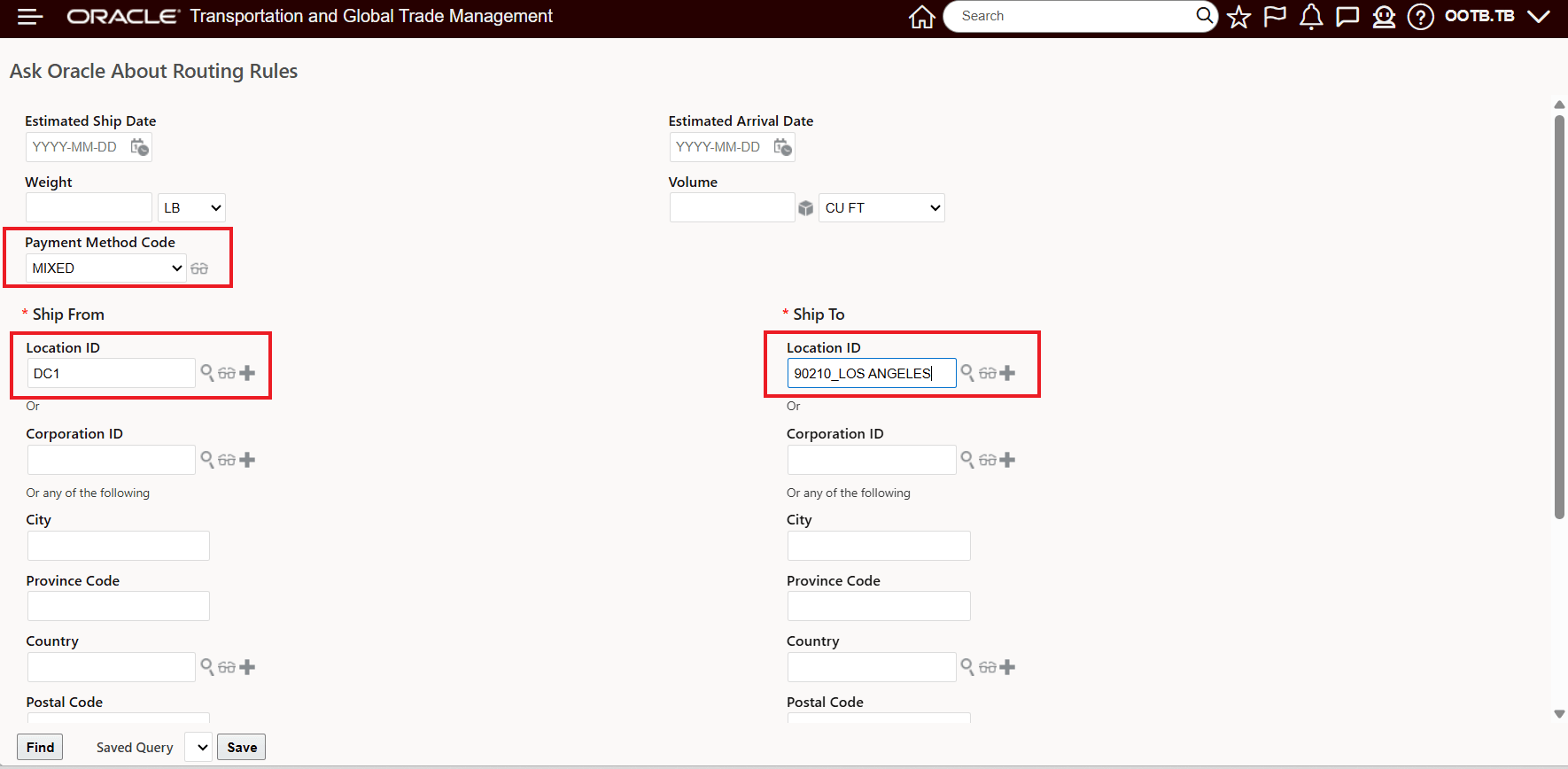This screenshot has width=1568, height=769.
Task: Go to Home via house icon
Action: [922, 16]
